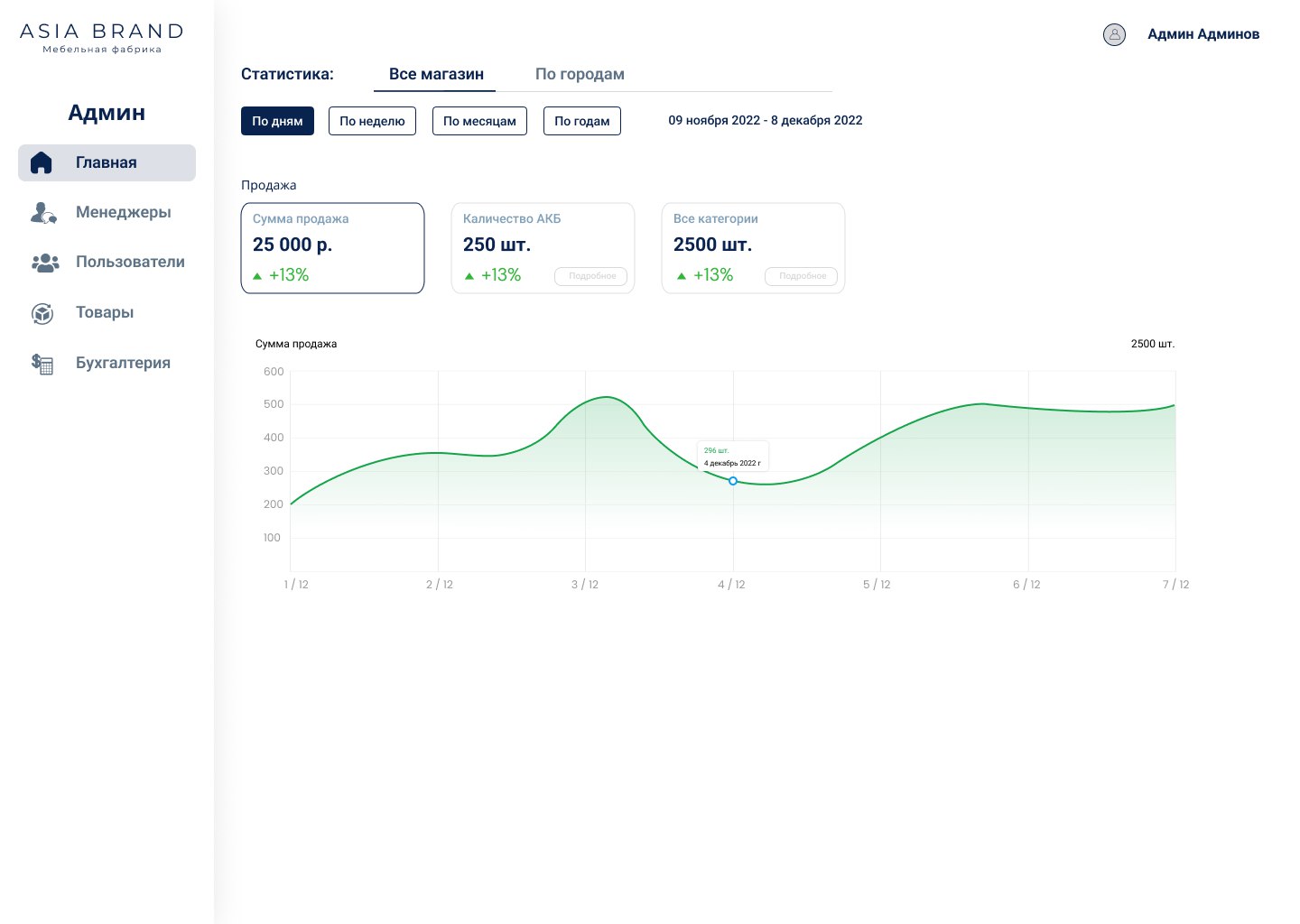Select the По неделю period button
This screenshot has width=1300, height=924.
tap(372, 121)
